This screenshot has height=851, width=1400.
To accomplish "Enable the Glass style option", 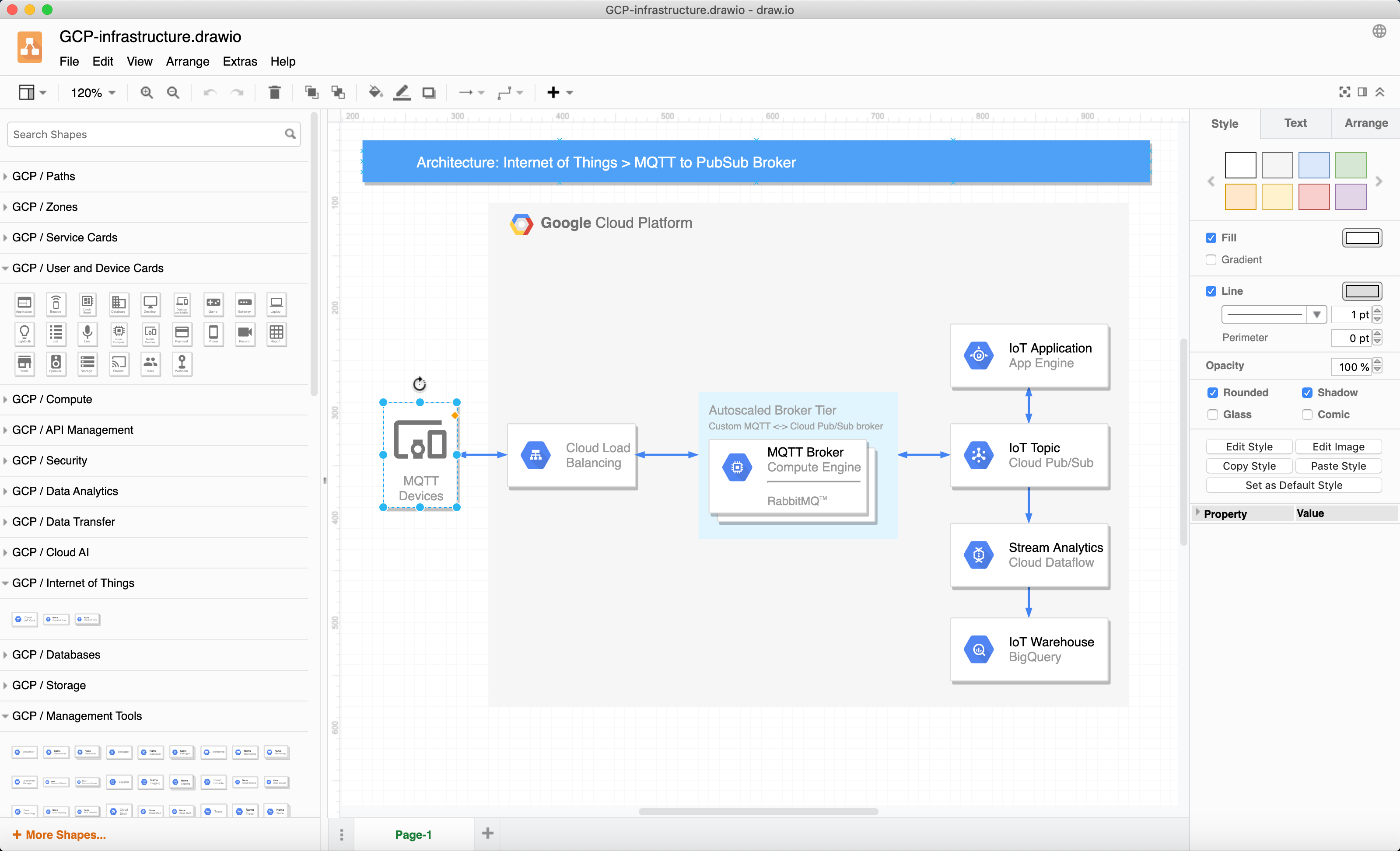I will coord(1213,415).
